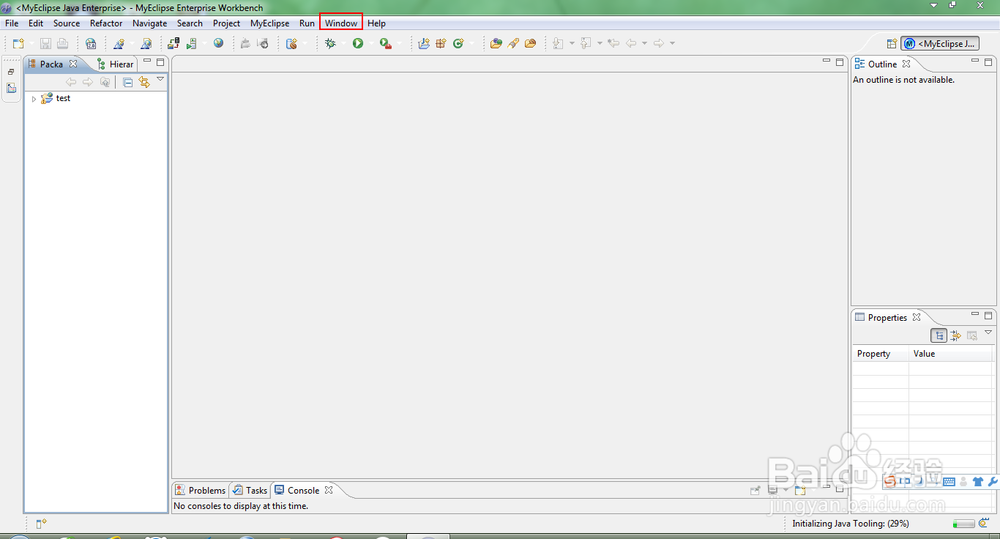Open the MyEclipse web browser globe icon
Viewport: 1000px width, 539px height.
[x=218, y=43]
